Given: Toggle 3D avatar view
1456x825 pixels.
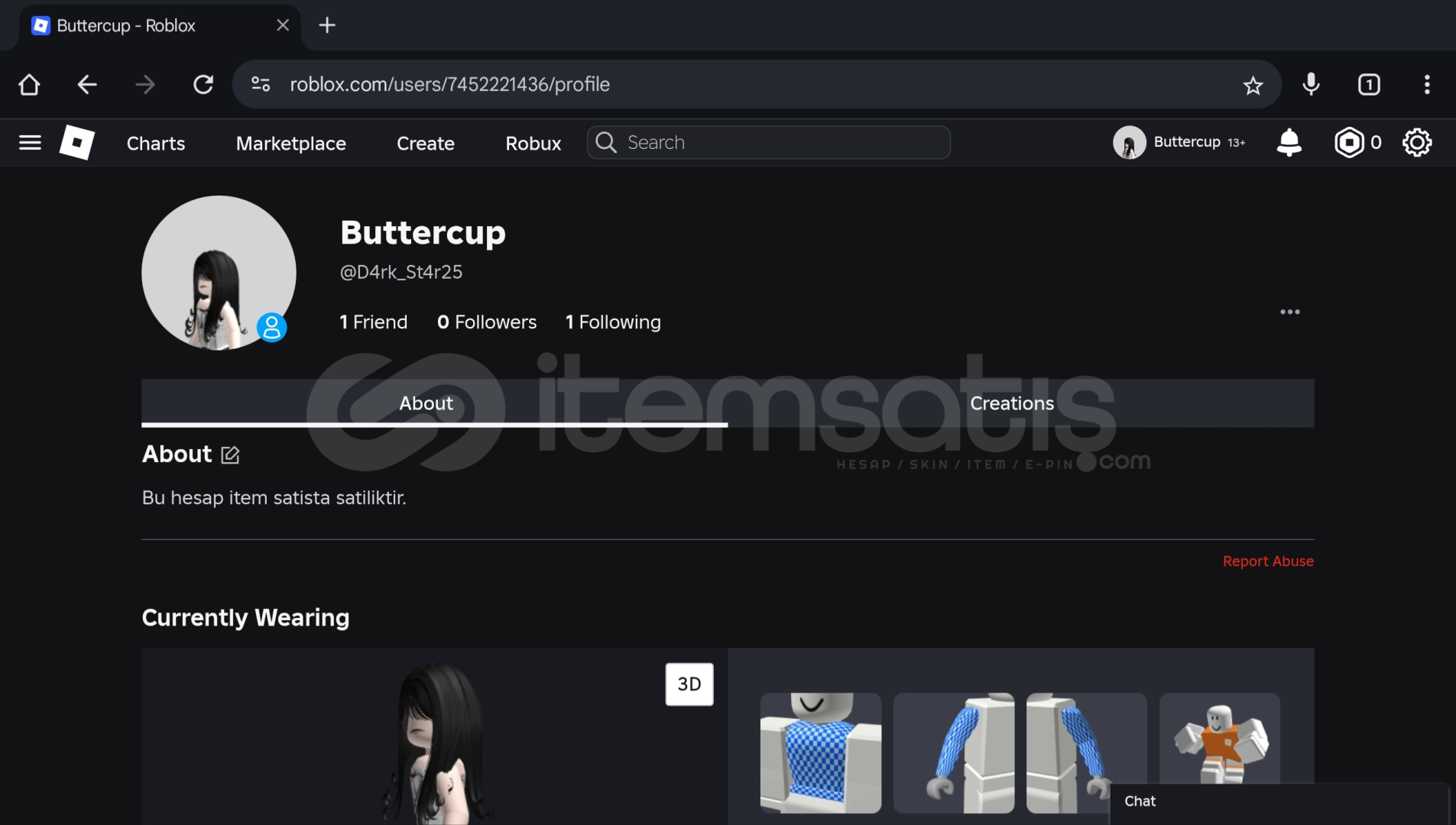Looking at the screenshot, I should pos(689,684).
